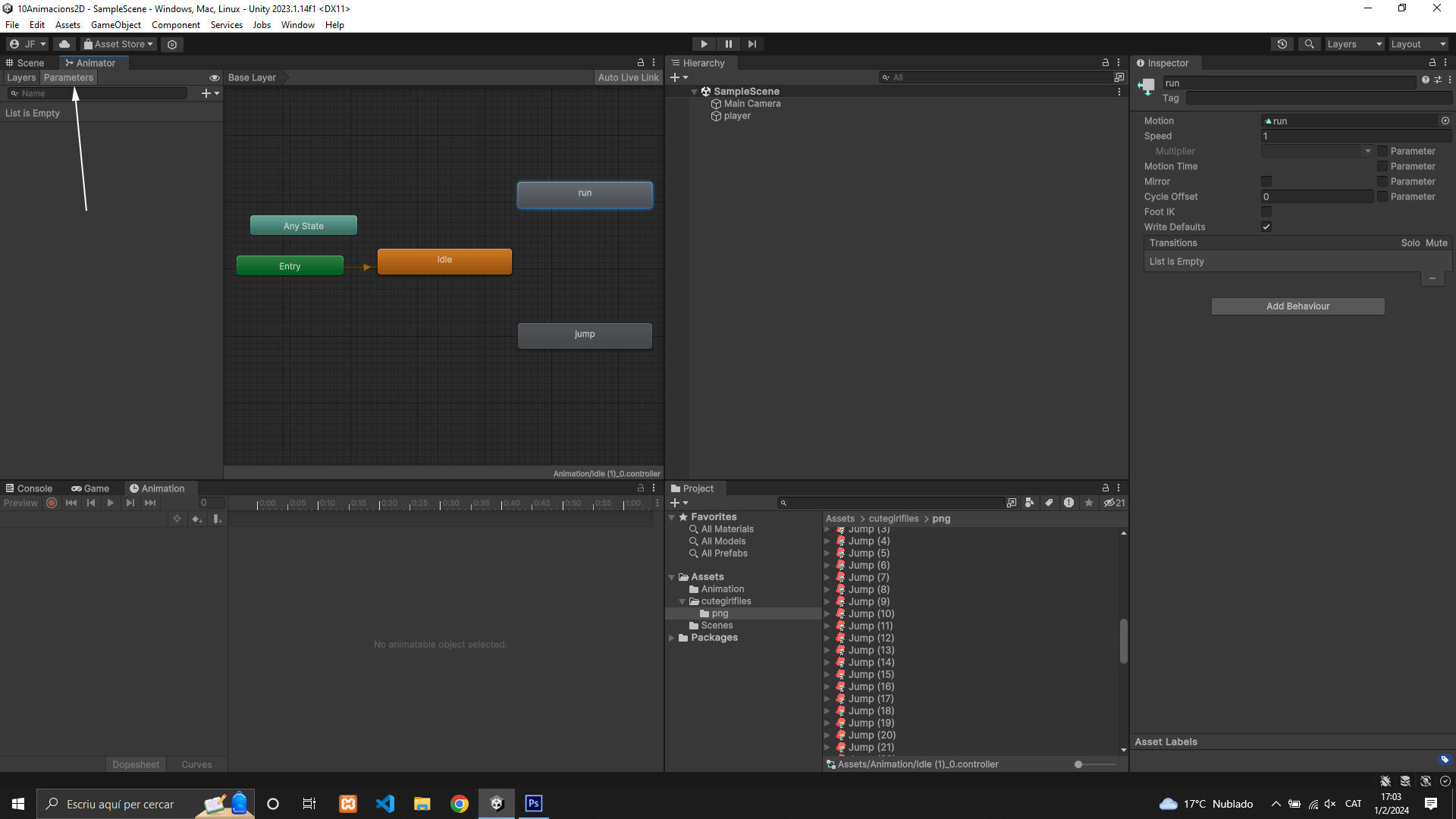Disable Write Defaults checkbox

tap(1266, 227)
